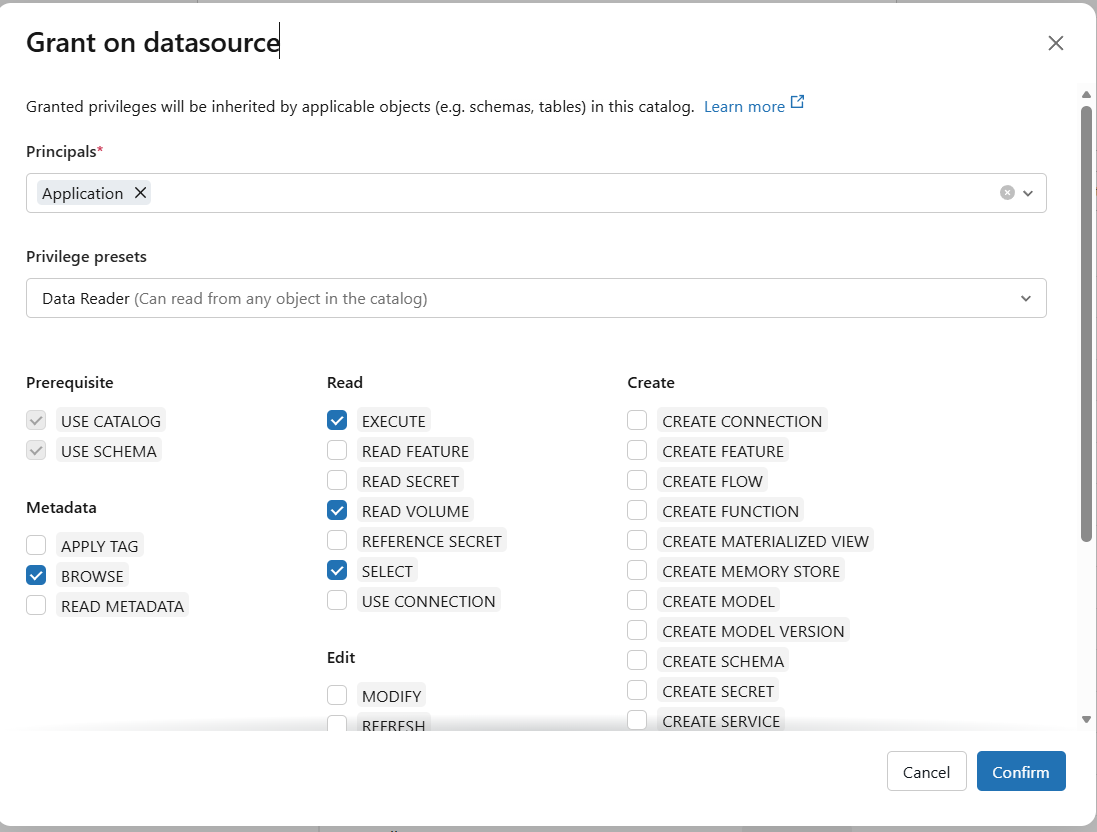Click the CREATE MATERIALIZED VIEW label
This screenshot has height=832, width=1097.
765,541
